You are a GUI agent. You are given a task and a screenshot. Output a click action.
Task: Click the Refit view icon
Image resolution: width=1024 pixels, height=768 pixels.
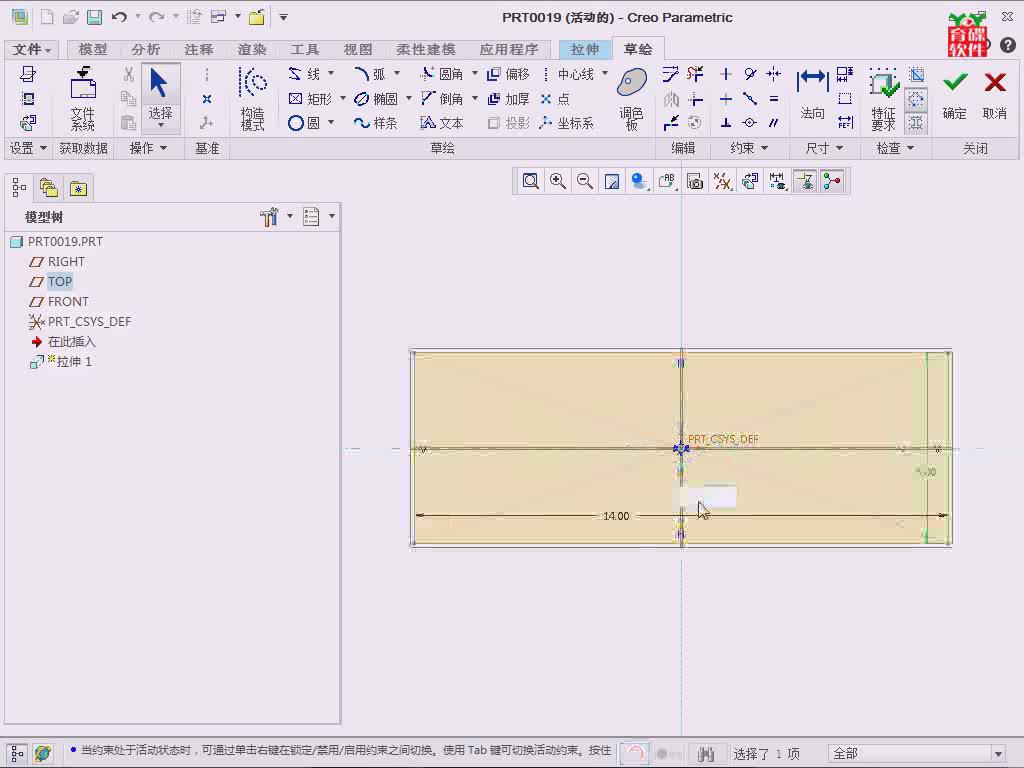coord(530,181)
